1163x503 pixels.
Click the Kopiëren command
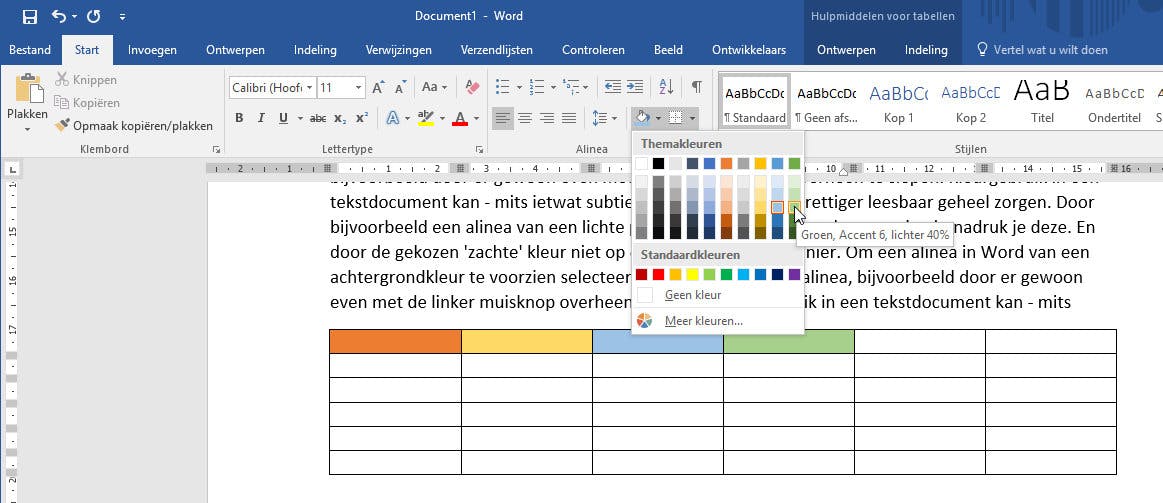88,102
